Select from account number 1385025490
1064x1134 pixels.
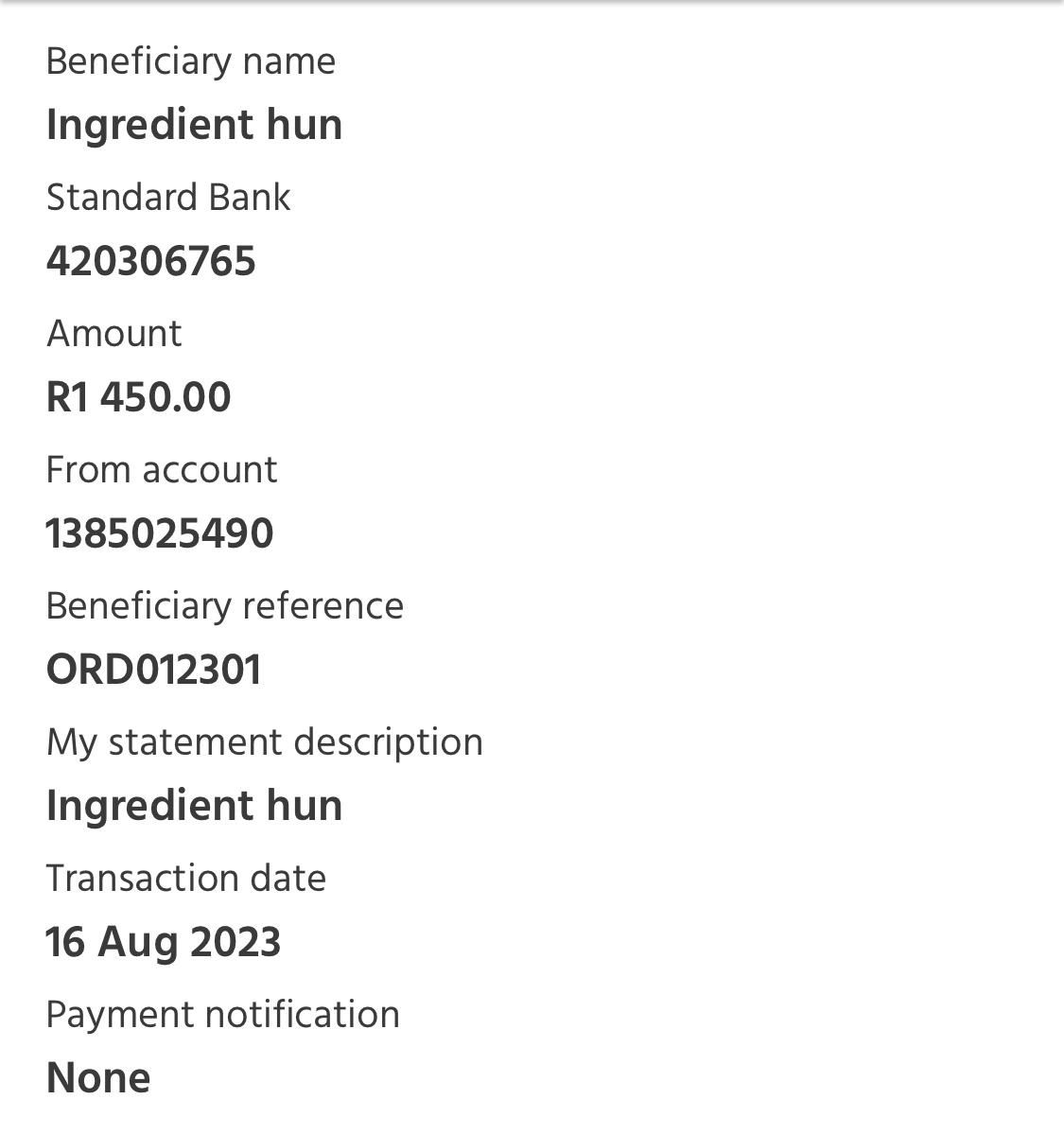point(160,533)
